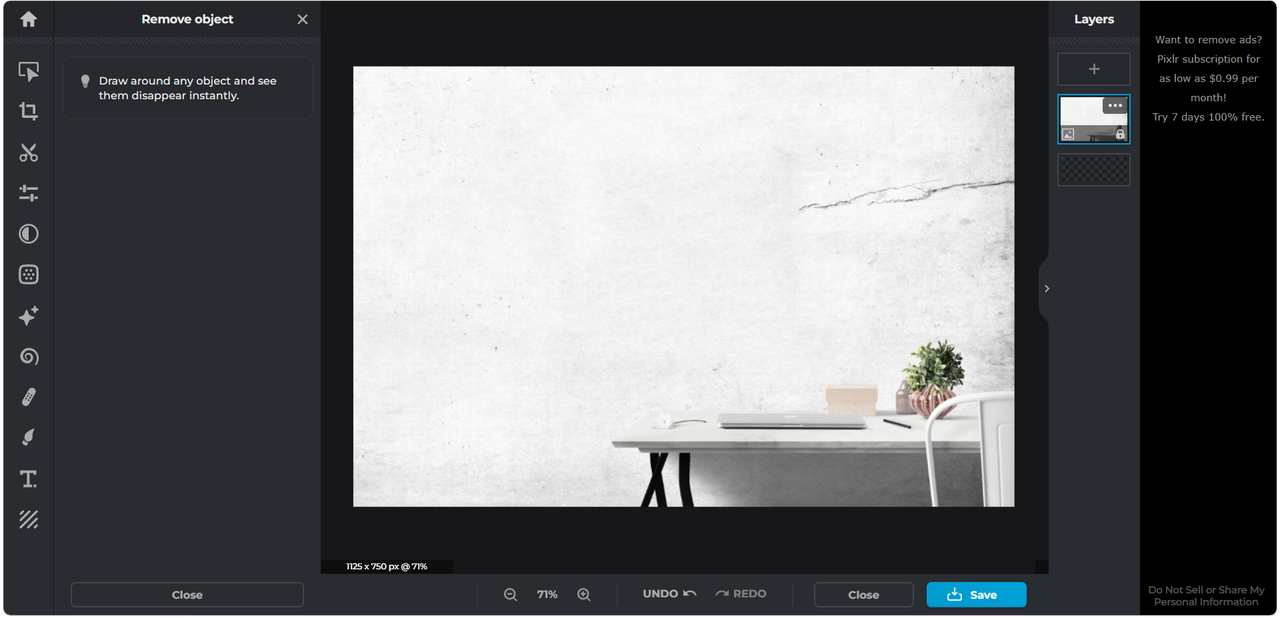Image resolution: width=1280 pixels, height=618 pixels.
Task: Add a new layer with plus button
Action: tap(1094, 69)
